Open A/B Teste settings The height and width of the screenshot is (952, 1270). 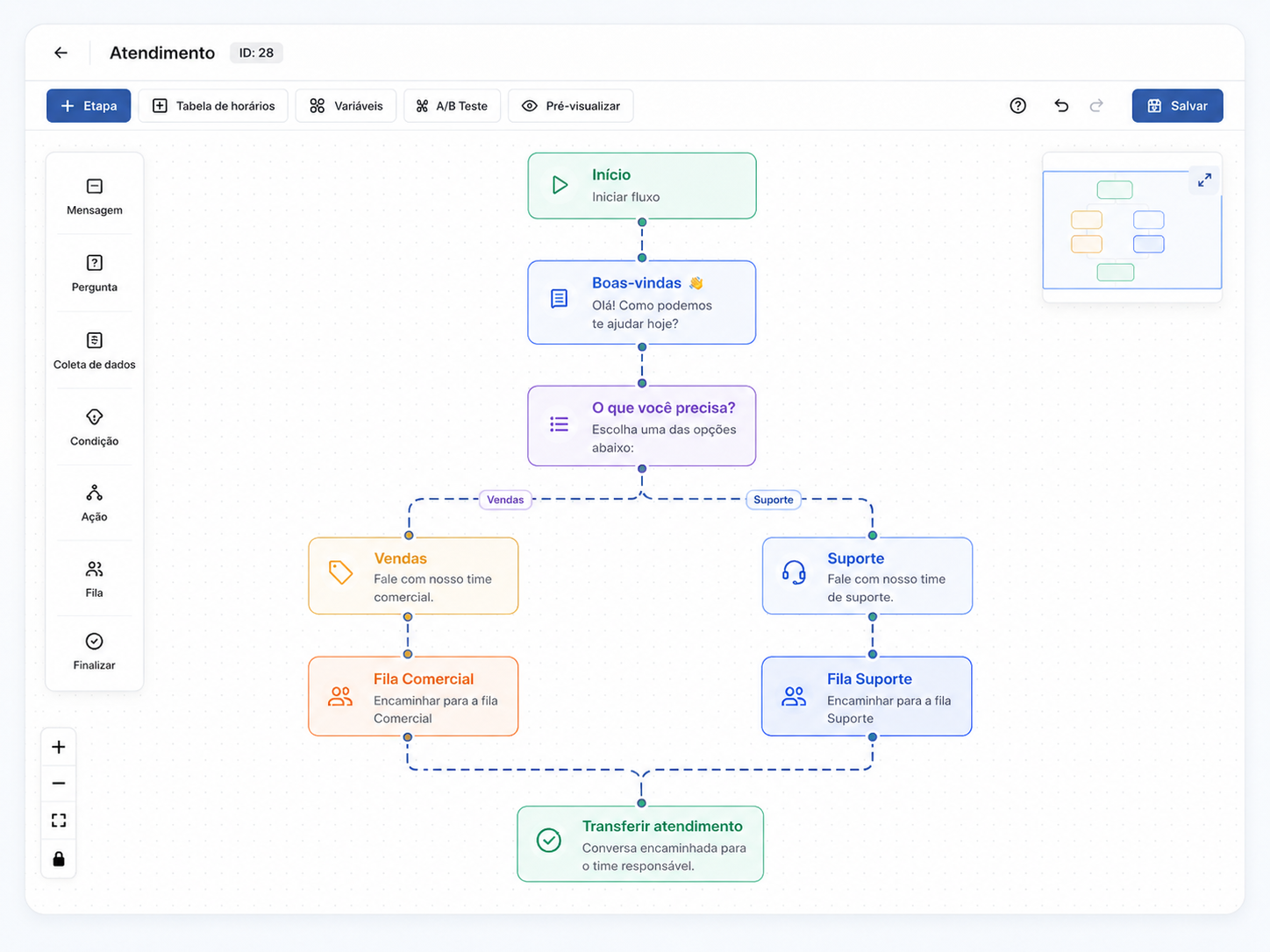452,106
